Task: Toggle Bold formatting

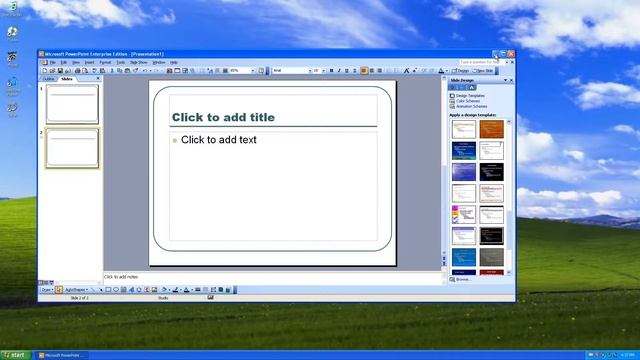Action: 331,71
